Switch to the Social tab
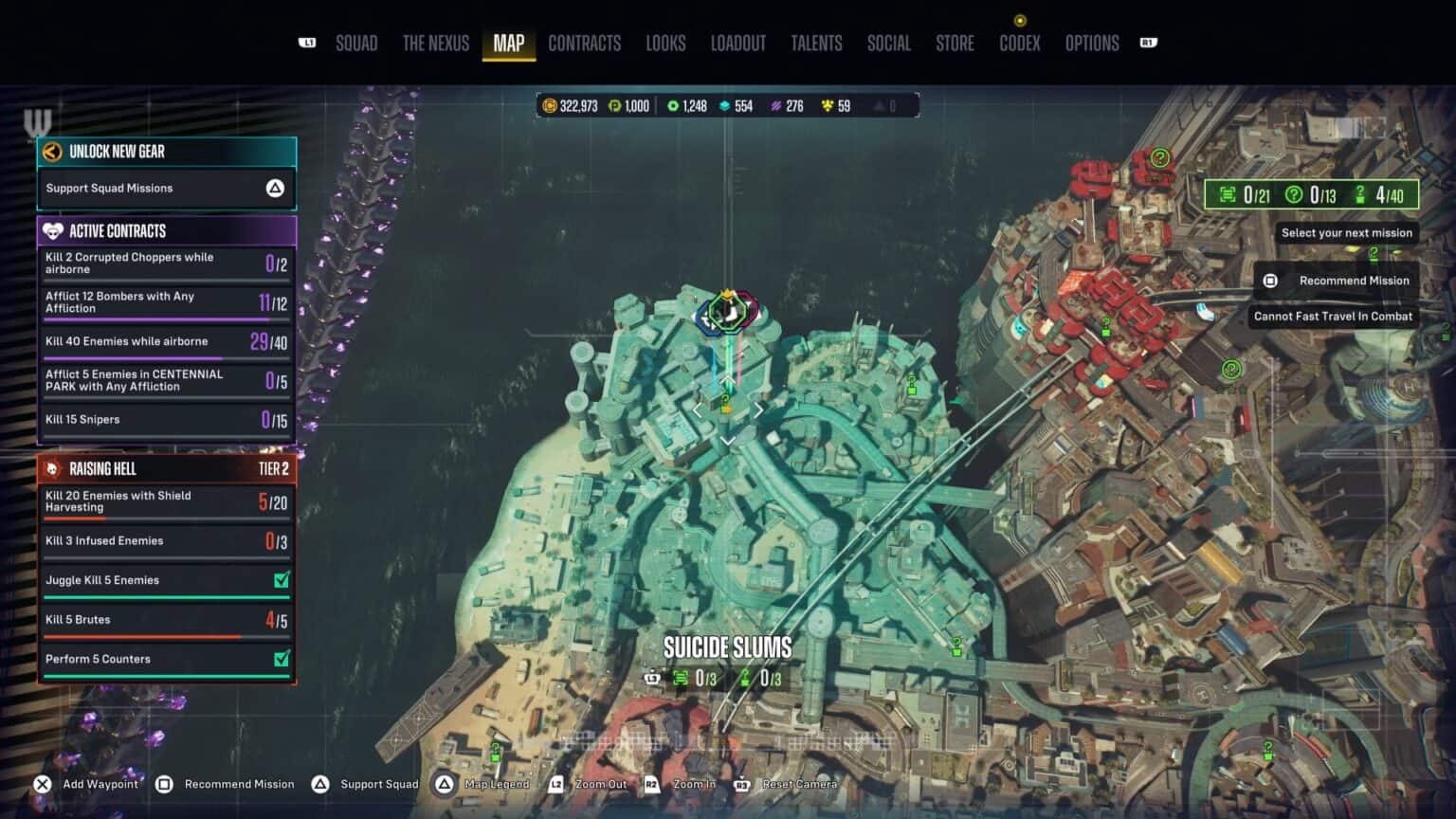Image resolution: width=1456 pixels, height=819 pixels. click(888, 43)
